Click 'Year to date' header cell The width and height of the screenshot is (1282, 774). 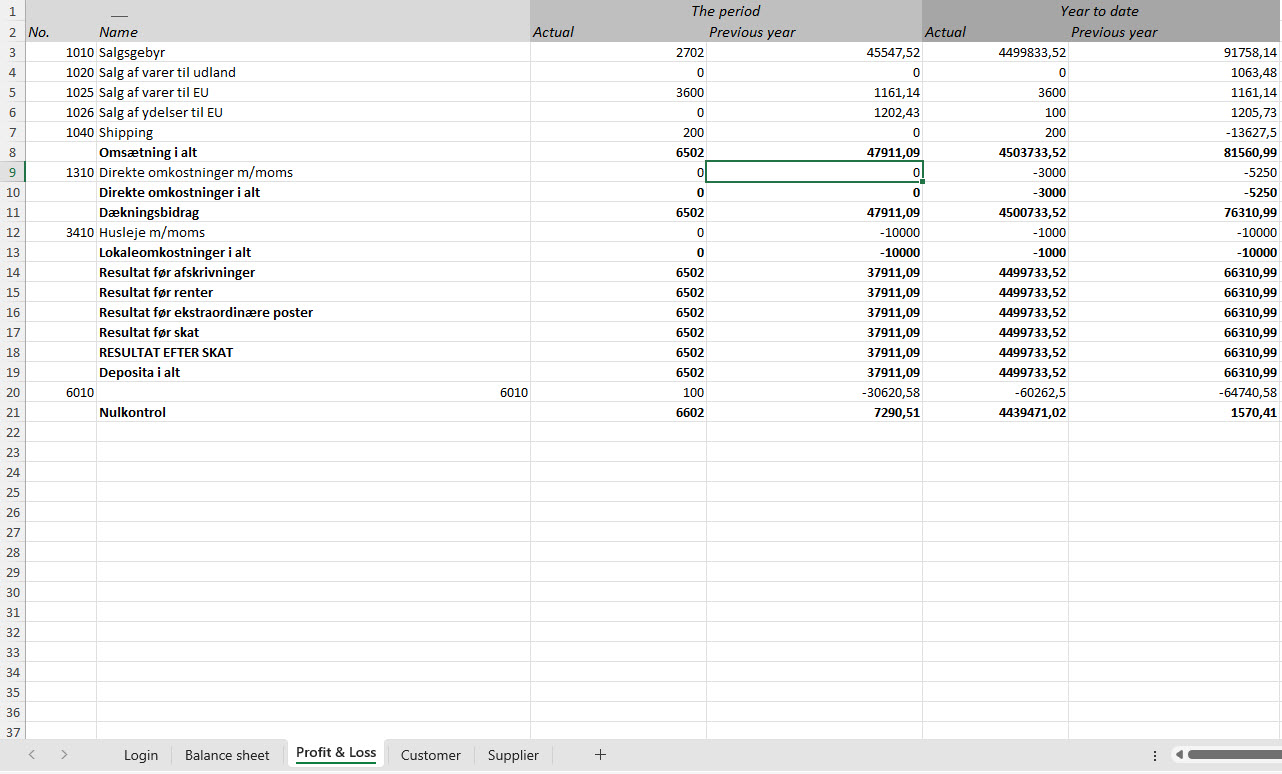click(1099, 11)
